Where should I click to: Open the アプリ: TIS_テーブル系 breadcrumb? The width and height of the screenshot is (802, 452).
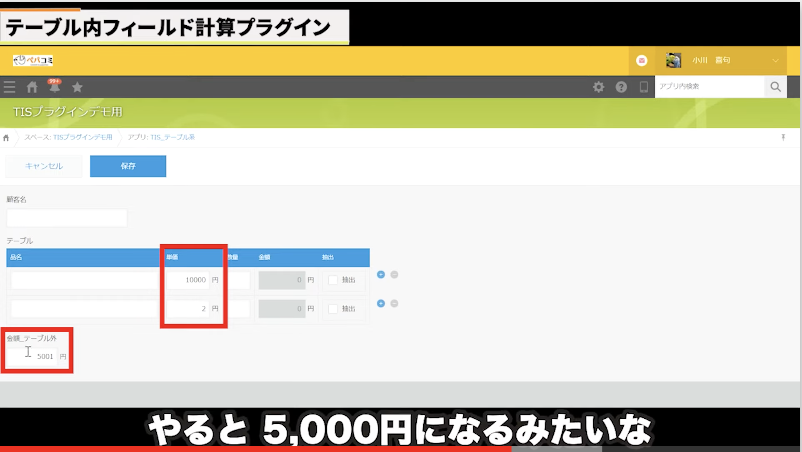(161, 136)
